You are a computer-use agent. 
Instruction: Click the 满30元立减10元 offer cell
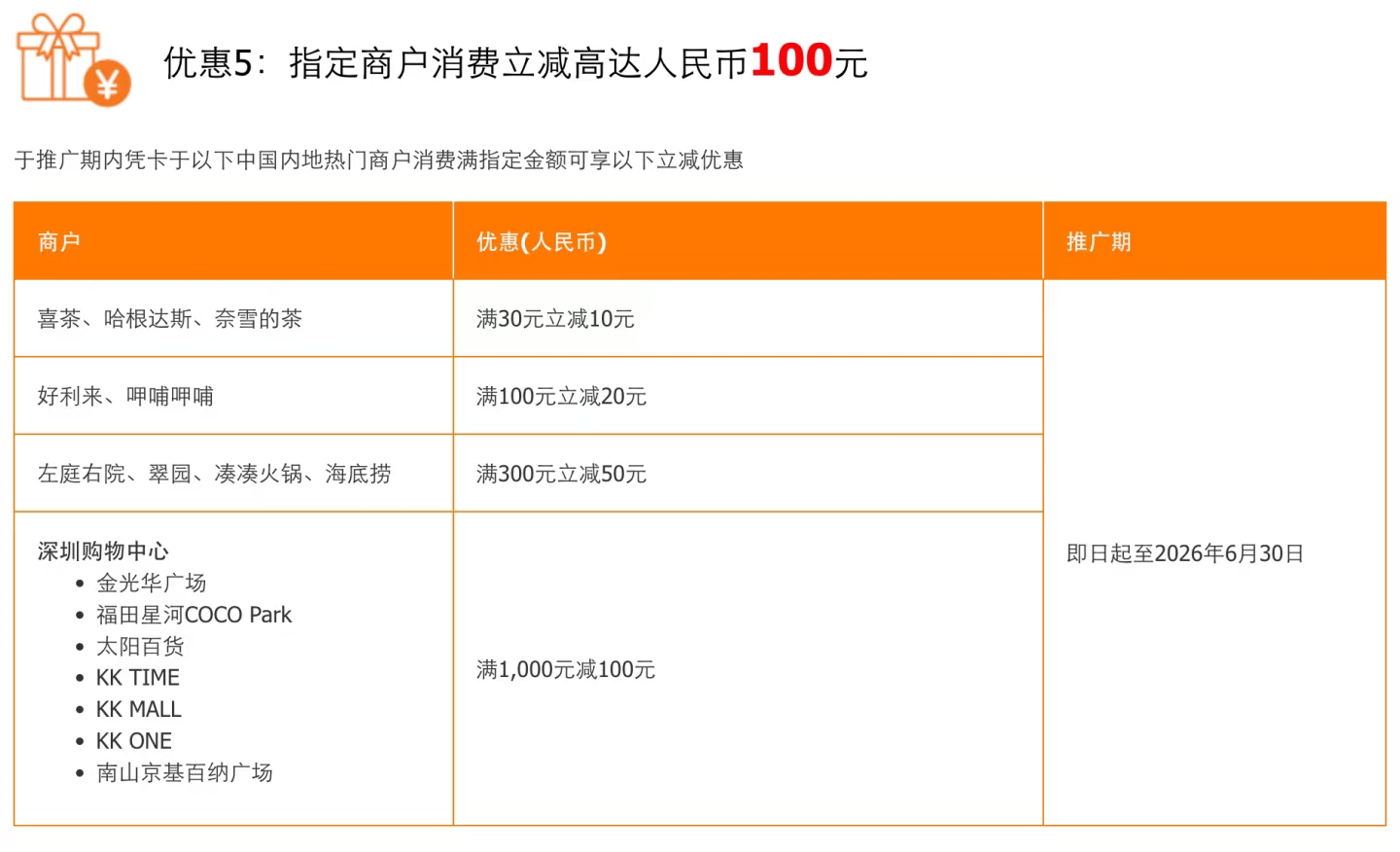pos(555,319)
